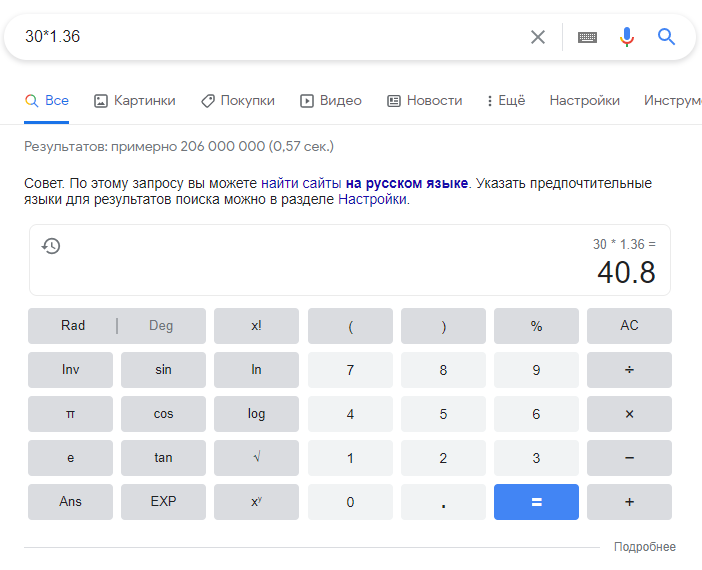Expand calculator details via Подробнее
This screenshot has height=570, width=702.
(x=645, y=547)
